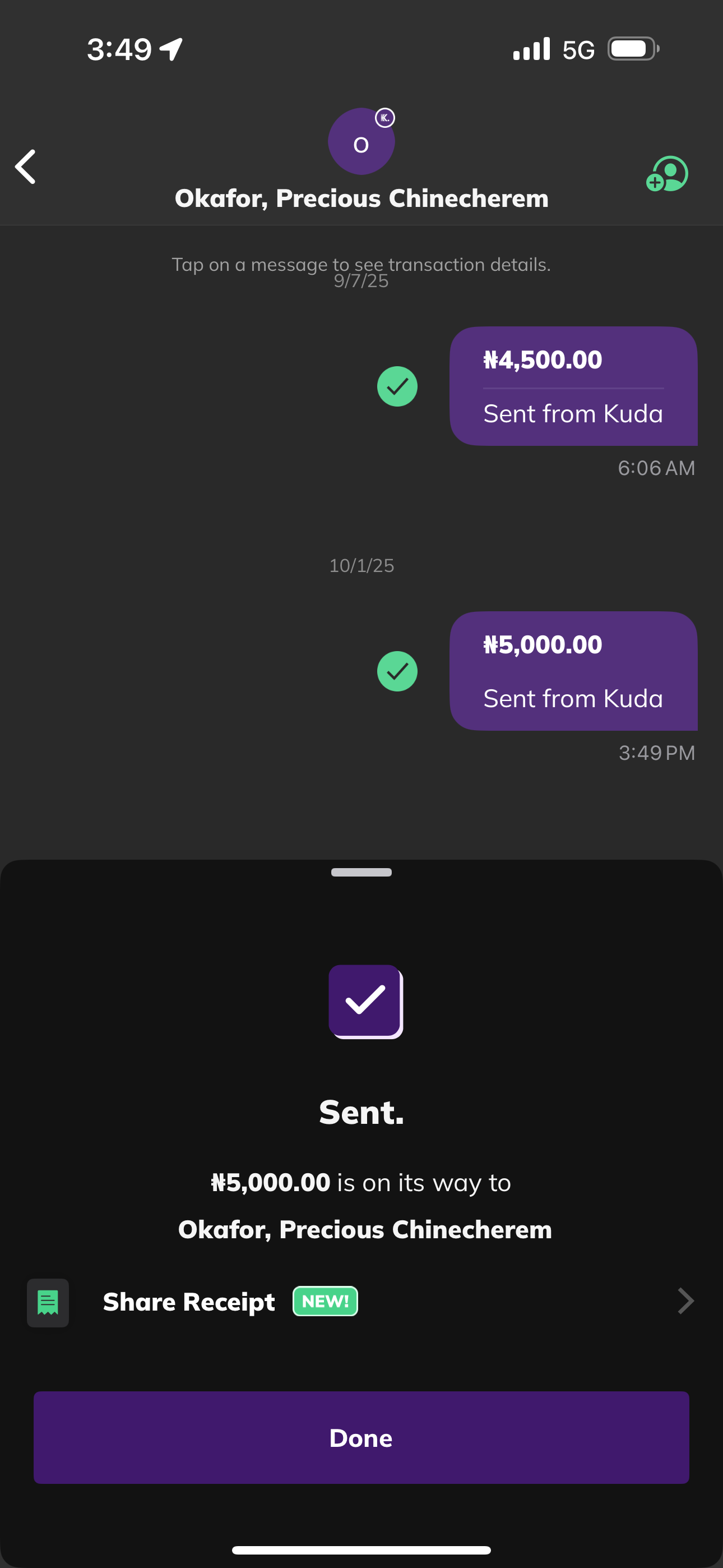The image size is (723, 1568).
Task: Tap the large purple success checkmark icon
Action: point(365,1001)
